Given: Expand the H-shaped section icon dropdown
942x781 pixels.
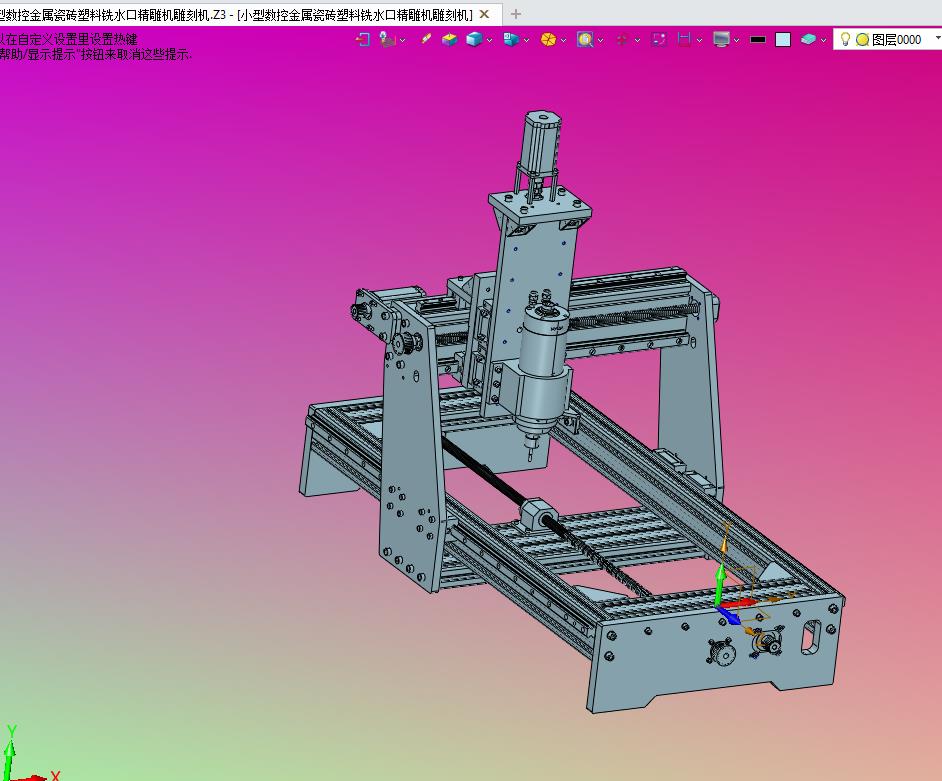Looking at the screenshot, I should click(x=699, y=40).
